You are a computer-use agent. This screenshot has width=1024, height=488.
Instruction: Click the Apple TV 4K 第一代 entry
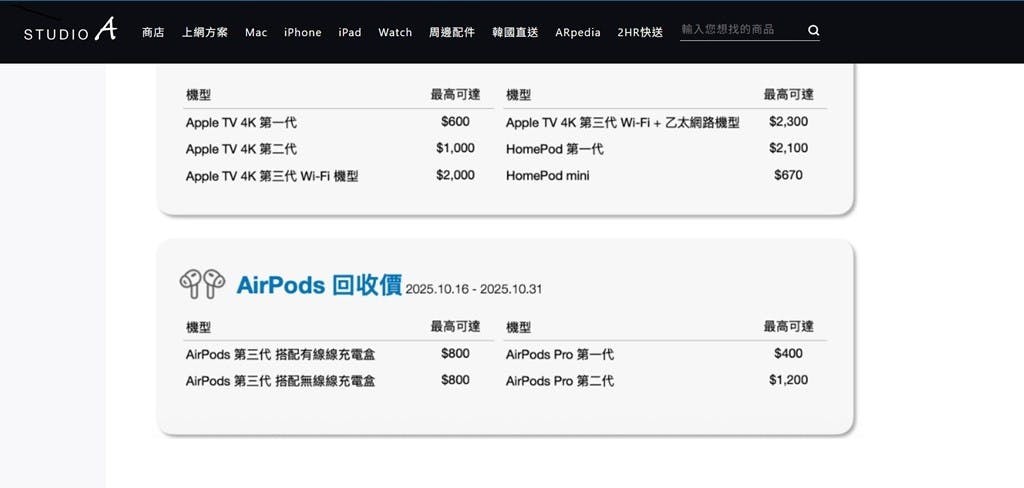tap(241, 123)
